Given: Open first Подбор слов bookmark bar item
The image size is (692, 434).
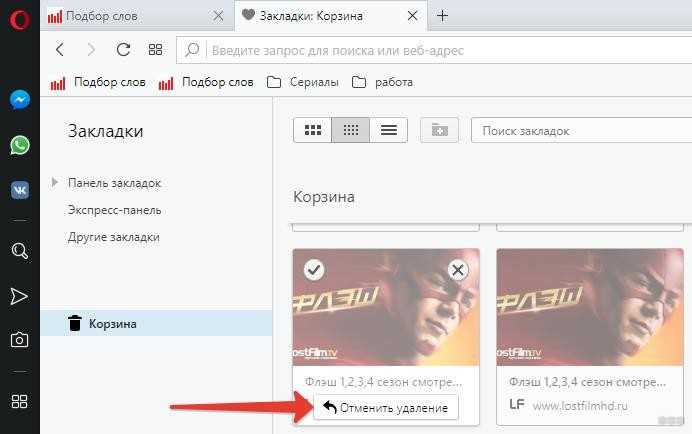Looking at the screenshot, I should (98, 83).
